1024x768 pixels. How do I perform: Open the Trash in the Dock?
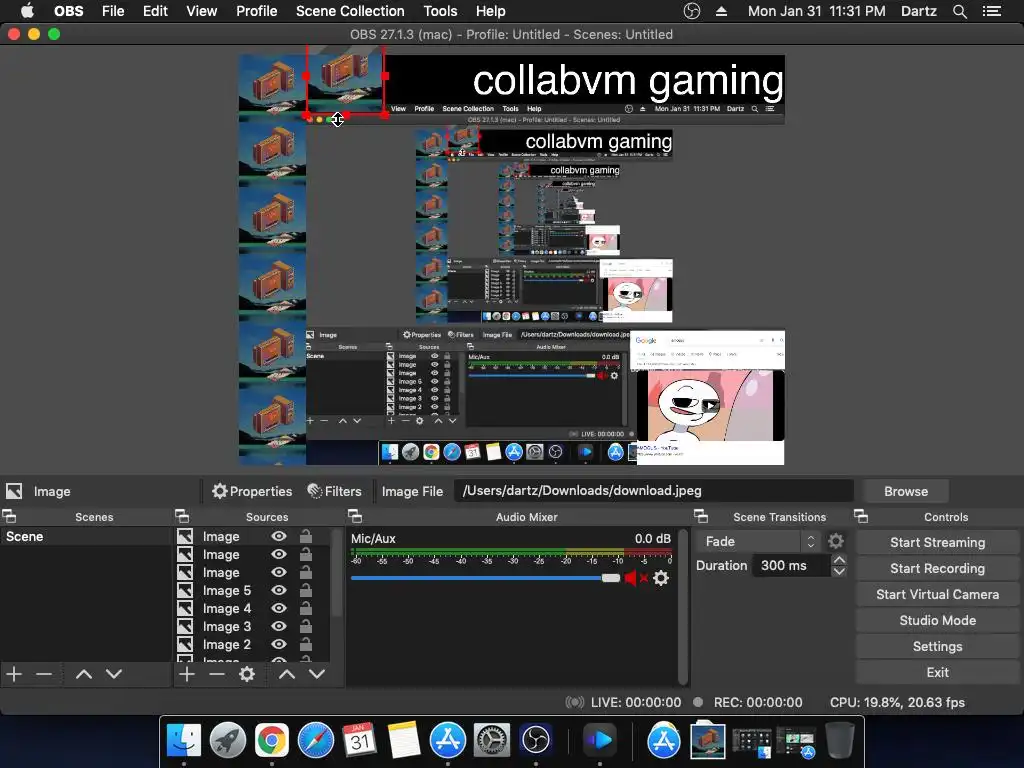coord(840,740)
